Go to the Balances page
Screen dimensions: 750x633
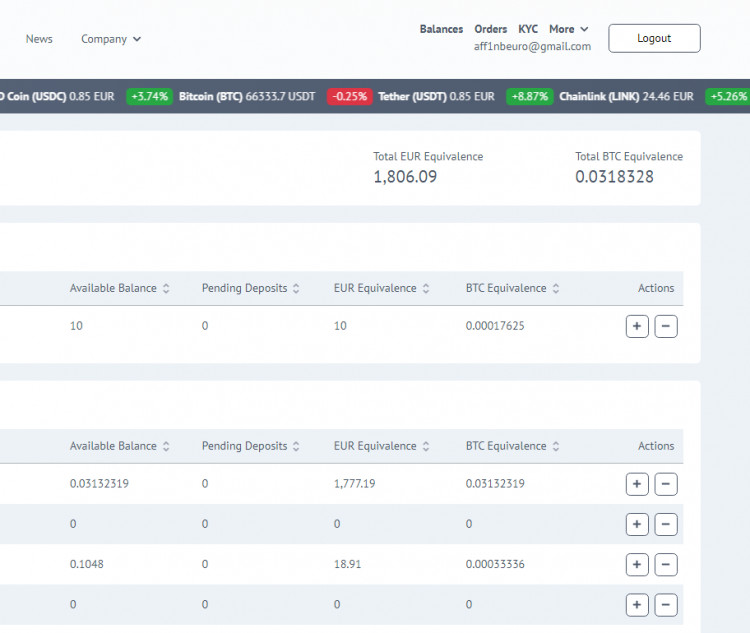[441, 29]
